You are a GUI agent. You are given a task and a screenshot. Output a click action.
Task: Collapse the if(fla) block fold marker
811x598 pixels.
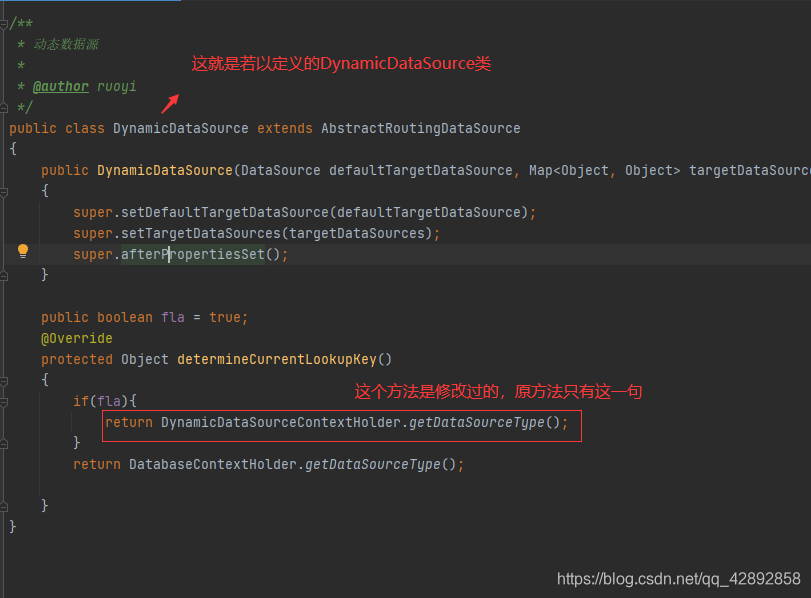[x=4, y=402]
